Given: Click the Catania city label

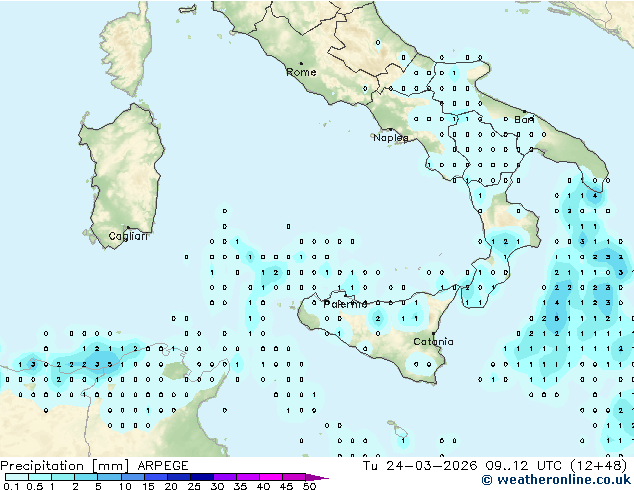Looking at the screenshot, I should click(x=433, y=342).
